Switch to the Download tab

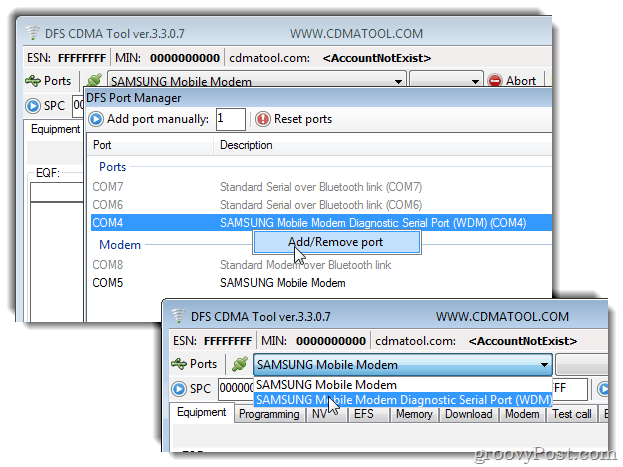click(x=468, y=414)
